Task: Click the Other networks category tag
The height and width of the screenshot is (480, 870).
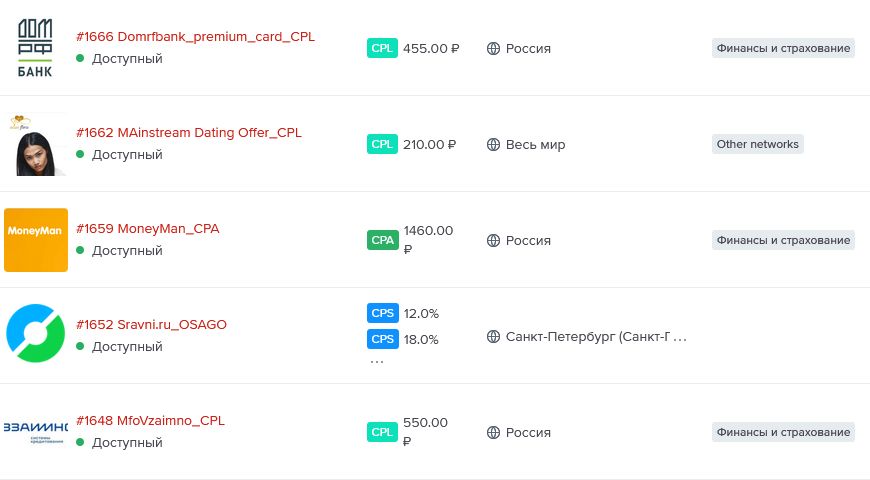Action: point(757,144)
